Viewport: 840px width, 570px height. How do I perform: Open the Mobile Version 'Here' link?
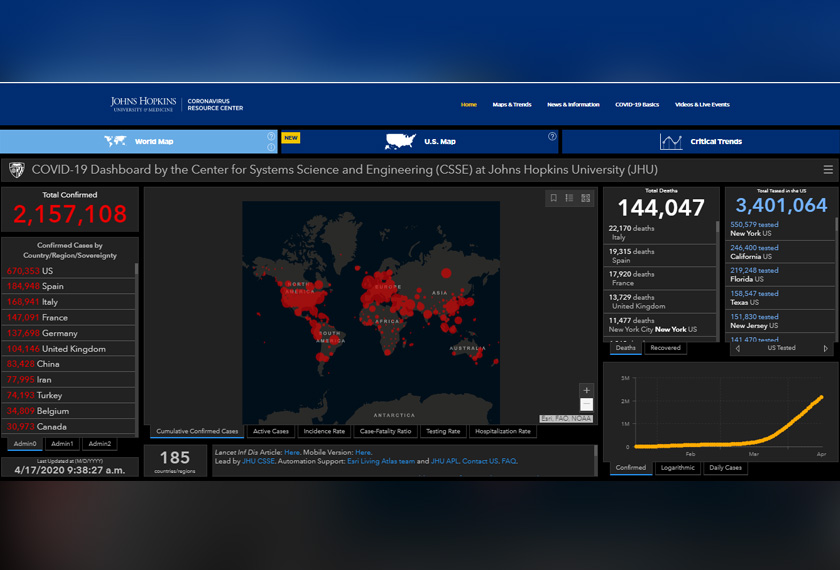click(x=363, y=453)
